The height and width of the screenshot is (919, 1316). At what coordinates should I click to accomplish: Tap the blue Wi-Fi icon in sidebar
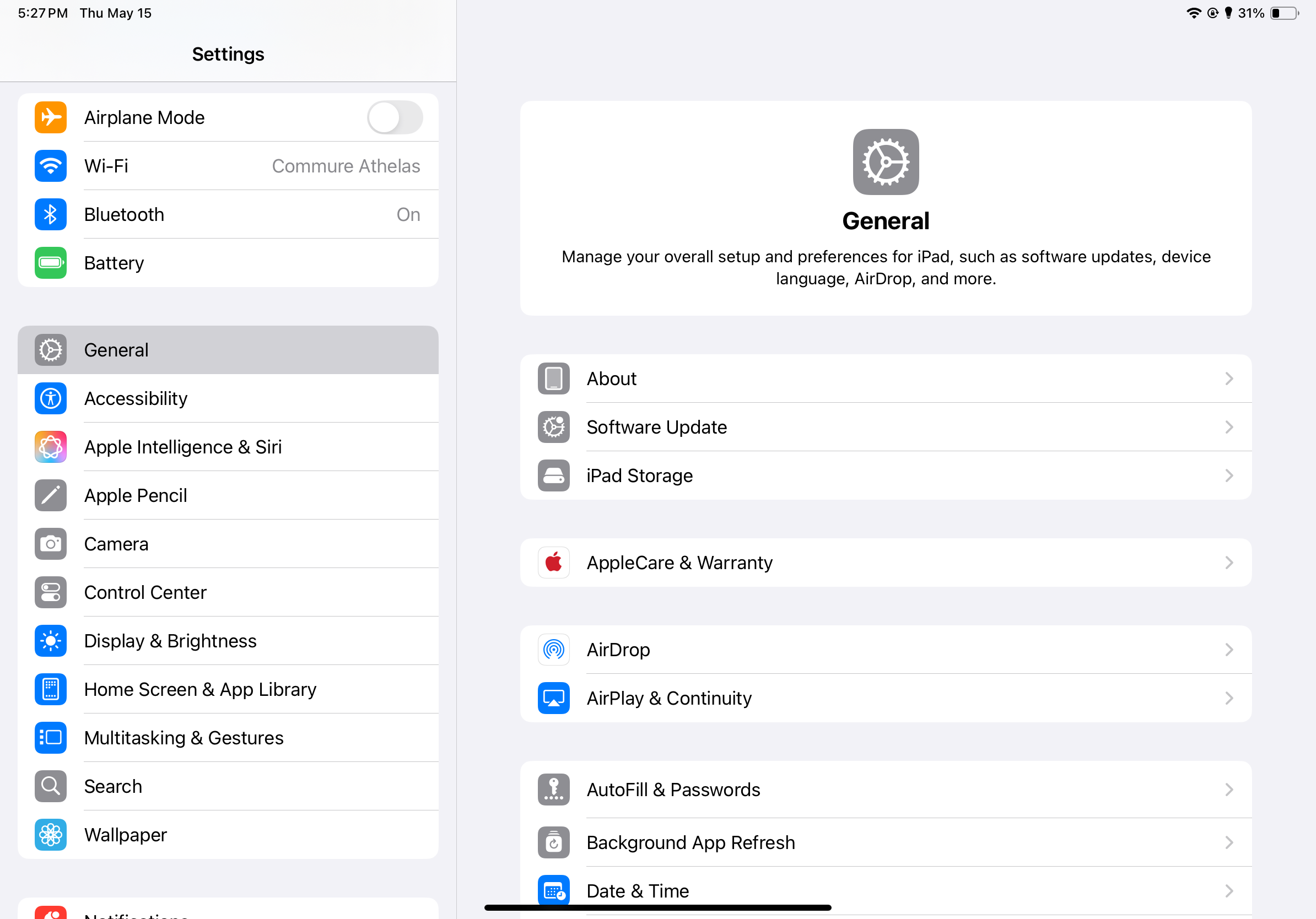click(51, 166)
